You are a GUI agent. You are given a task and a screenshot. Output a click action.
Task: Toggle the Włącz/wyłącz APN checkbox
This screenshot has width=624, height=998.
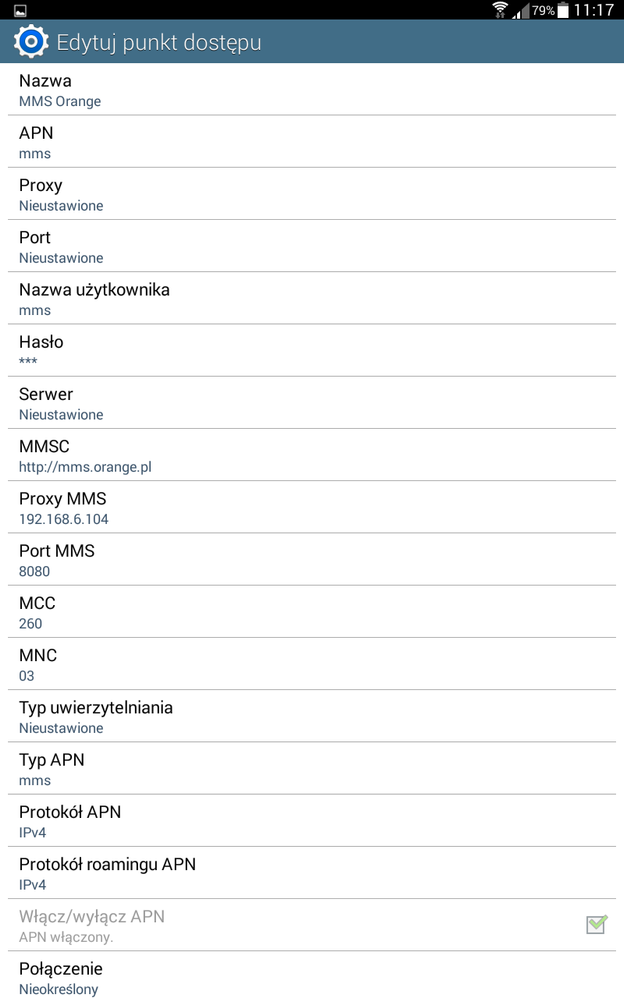pyautogui.click(x=596, y=925)
